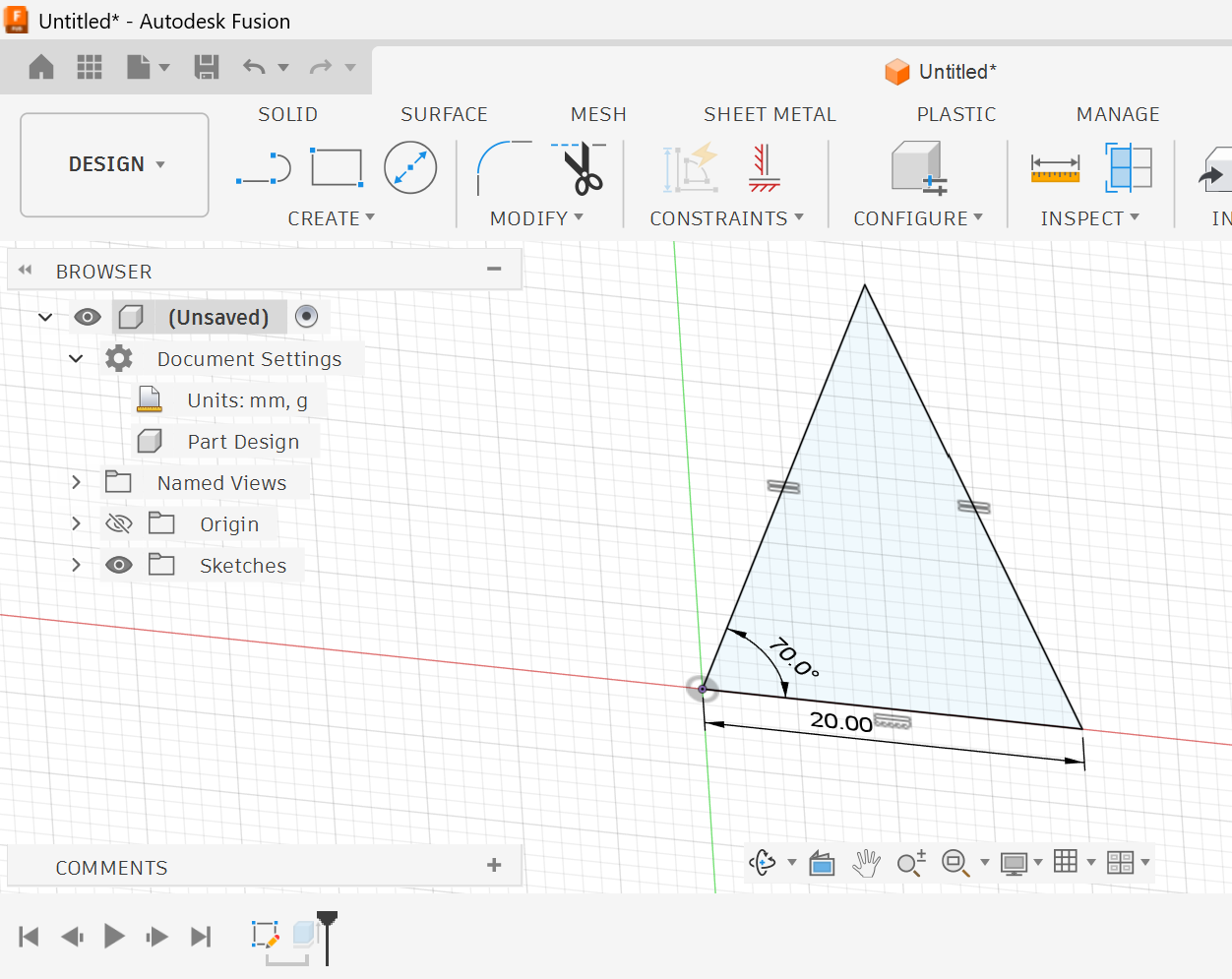Open the Data Panel grid icon
Viewport: 1232px width, 979px height.
click(90, 67)
